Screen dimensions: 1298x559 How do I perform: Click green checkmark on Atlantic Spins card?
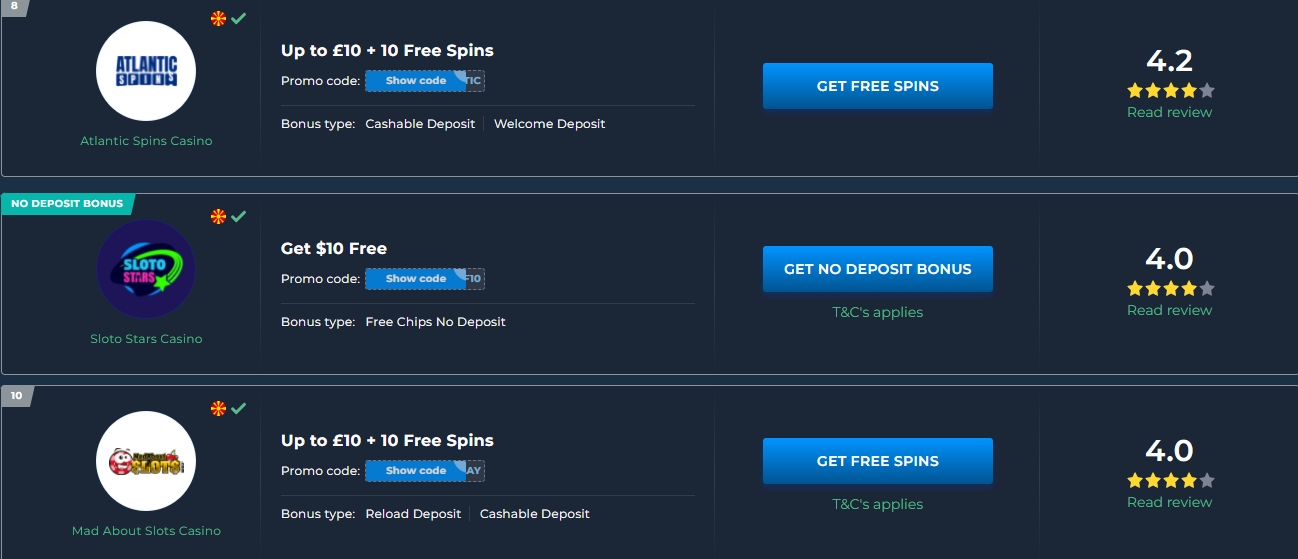coord(238,18)
